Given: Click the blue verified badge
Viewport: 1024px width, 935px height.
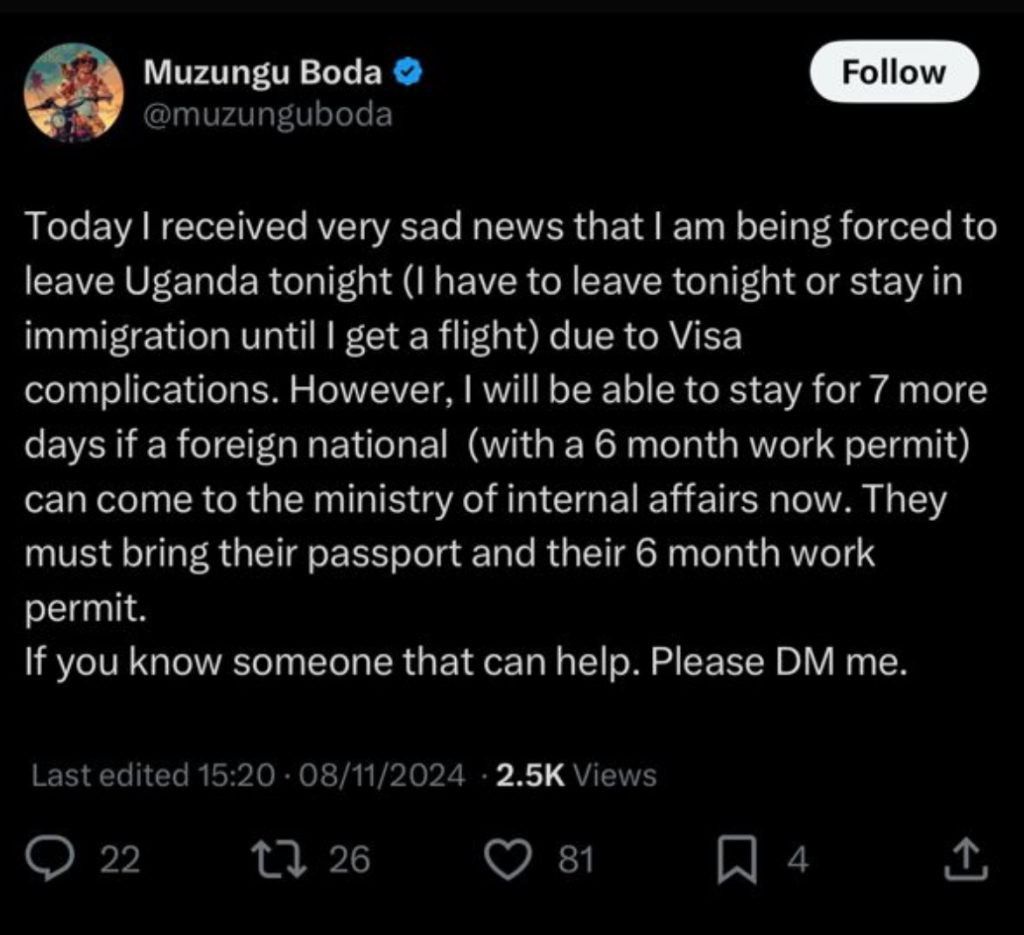Looking at the screenshot, I should pyautogui.click(x=407, y=73).
